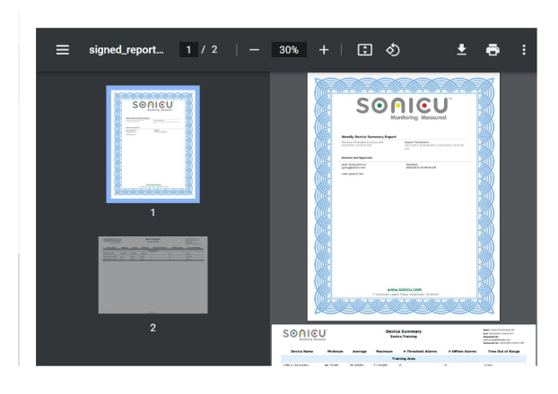The width and height of the screenshot is (558, 394).
Task: Rotate the document counterclockwise
Action: pos(393,50)
